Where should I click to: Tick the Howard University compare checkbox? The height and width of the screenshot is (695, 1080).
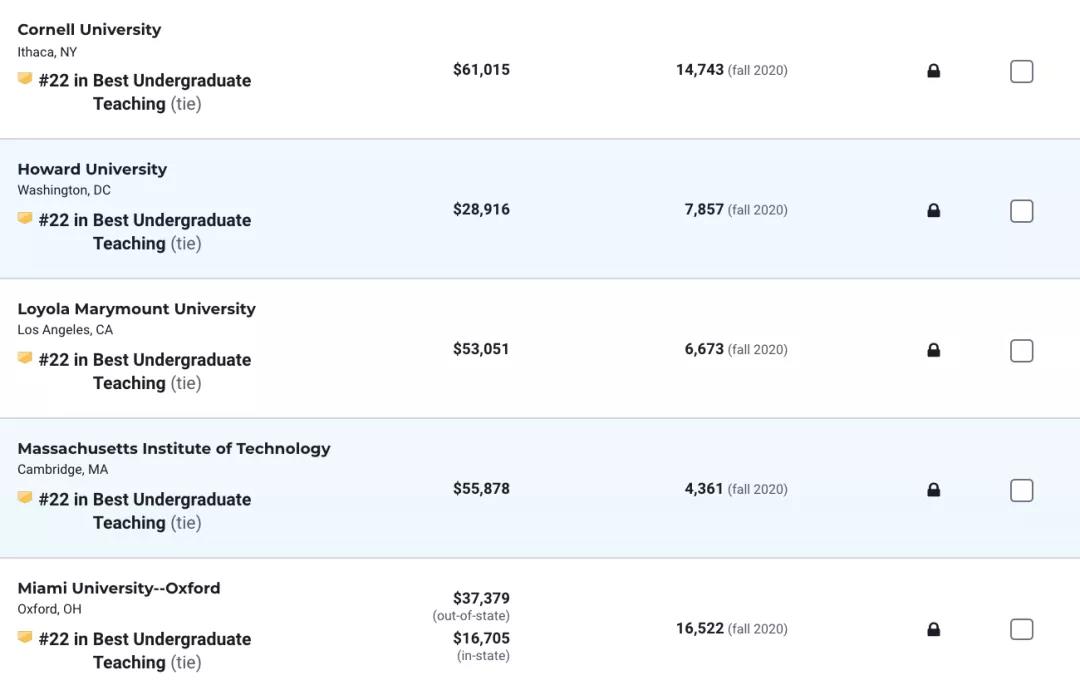click(1021, 211)
